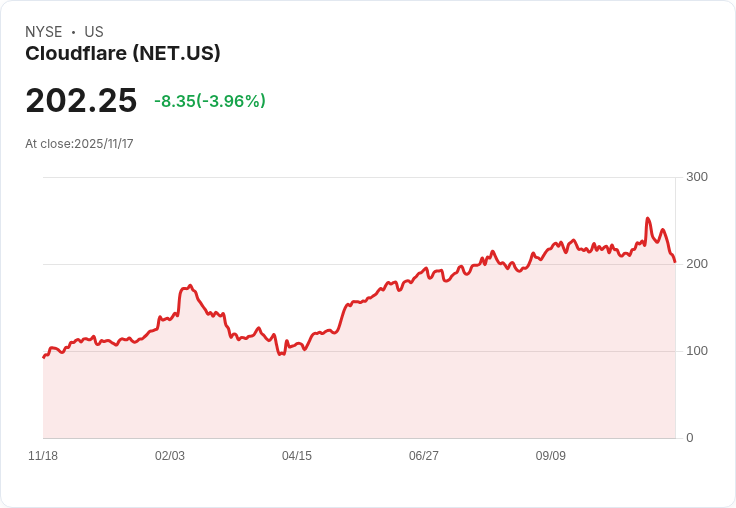736x508 pixels.
Task: Click the highest peak of the price line
Action: click(648, 218)
